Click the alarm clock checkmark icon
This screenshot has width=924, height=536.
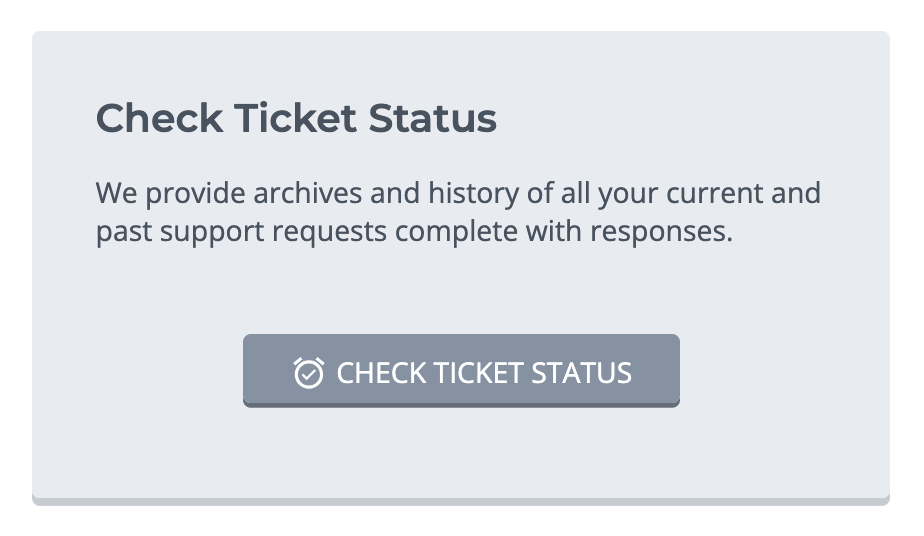[308, 373]
